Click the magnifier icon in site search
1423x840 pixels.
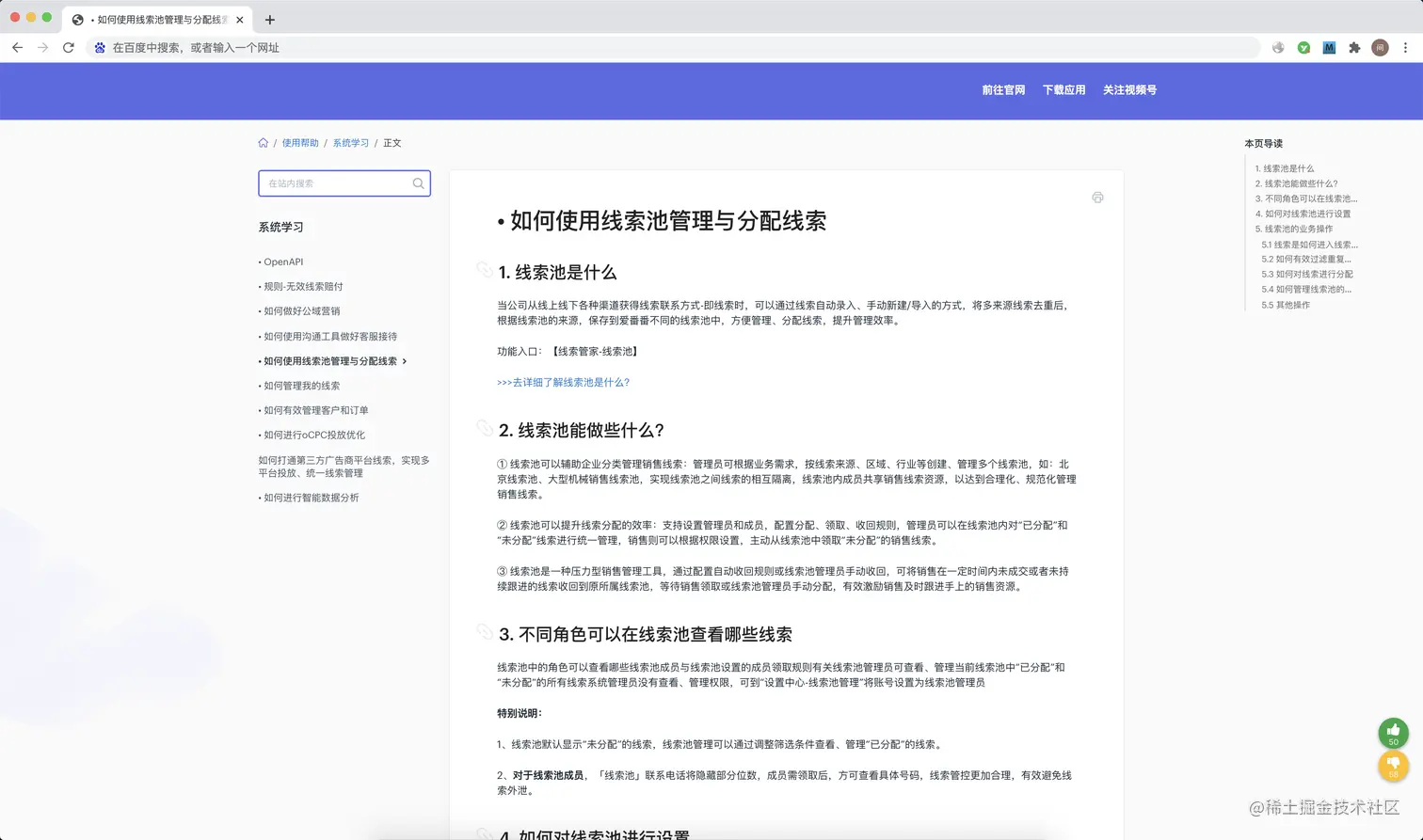coord(418,183)
